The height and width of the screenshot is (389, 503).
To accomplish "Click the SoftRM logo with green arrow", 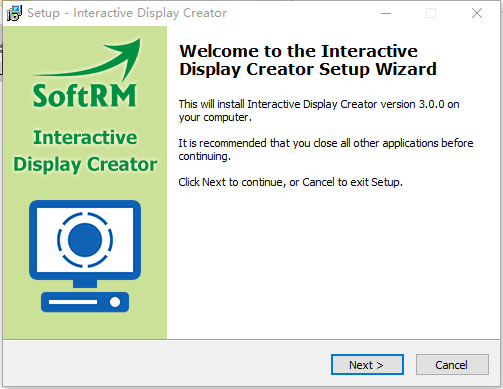I will coord(86,73).
